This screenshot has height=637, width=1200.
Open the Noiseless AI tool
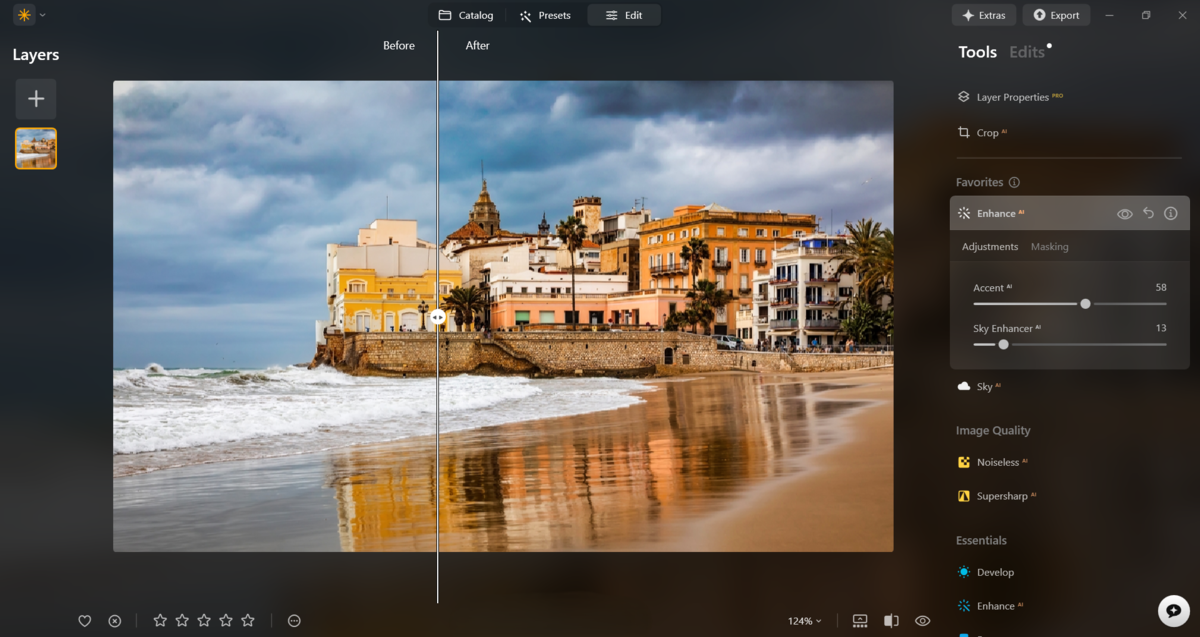[999, 461]
